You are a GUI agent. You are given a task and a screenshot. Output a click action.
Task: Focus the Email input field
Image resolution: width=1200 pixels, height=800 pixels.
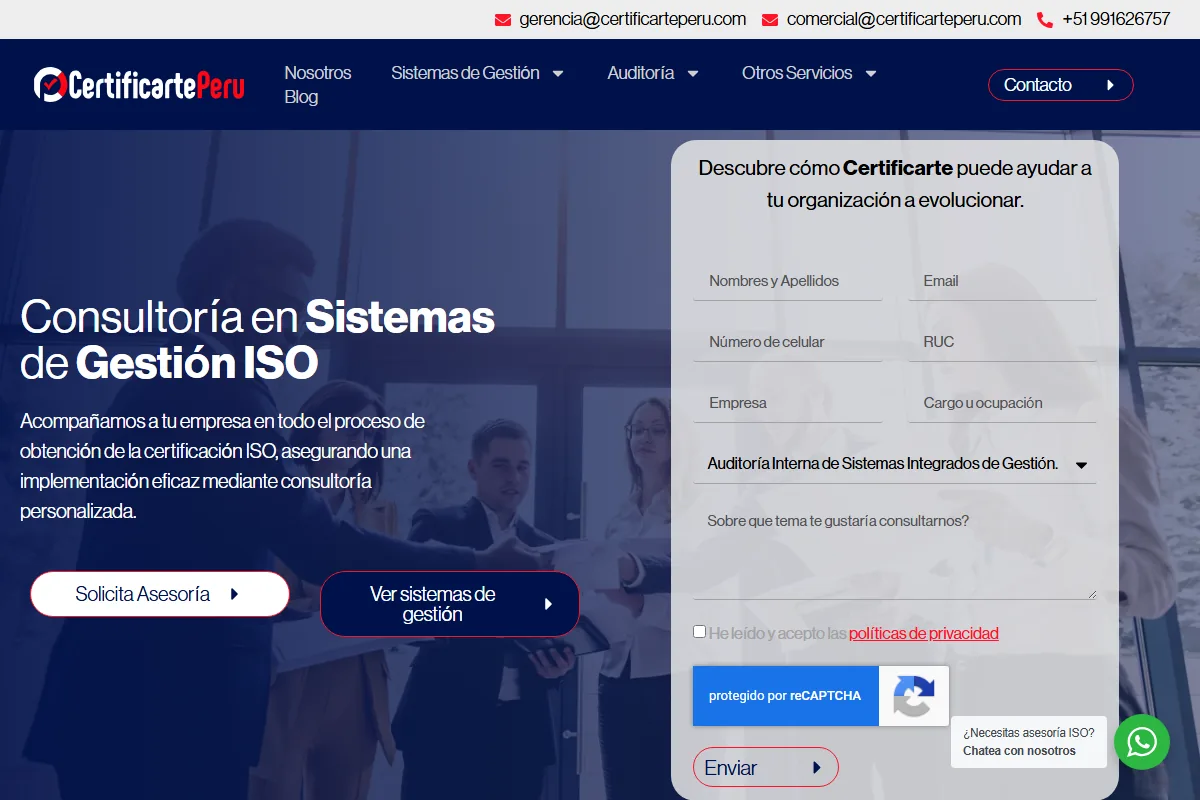[1002, 281]
